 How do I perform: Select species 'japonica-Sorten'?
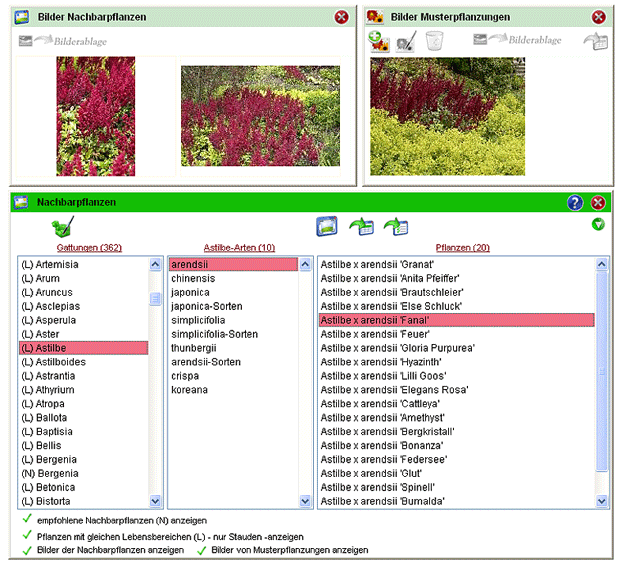click(233, 306)
